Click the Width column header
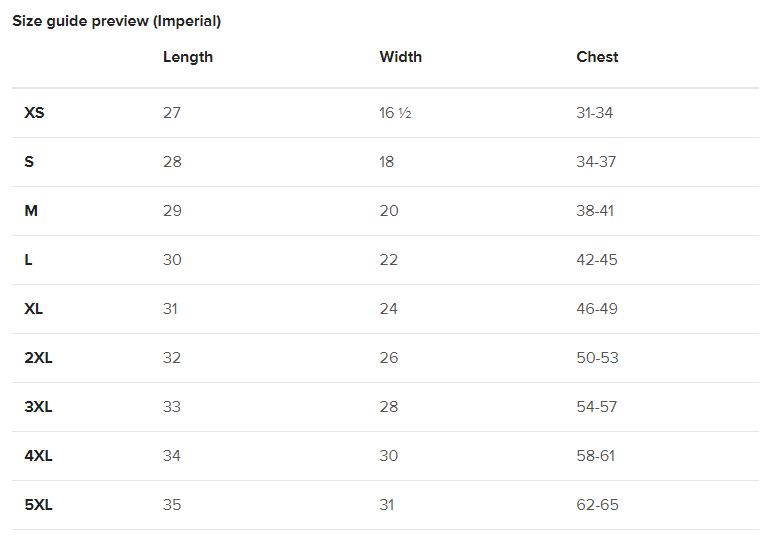Image resolution: width=767 pixels, height=546 pixels. tap(400, 57)
